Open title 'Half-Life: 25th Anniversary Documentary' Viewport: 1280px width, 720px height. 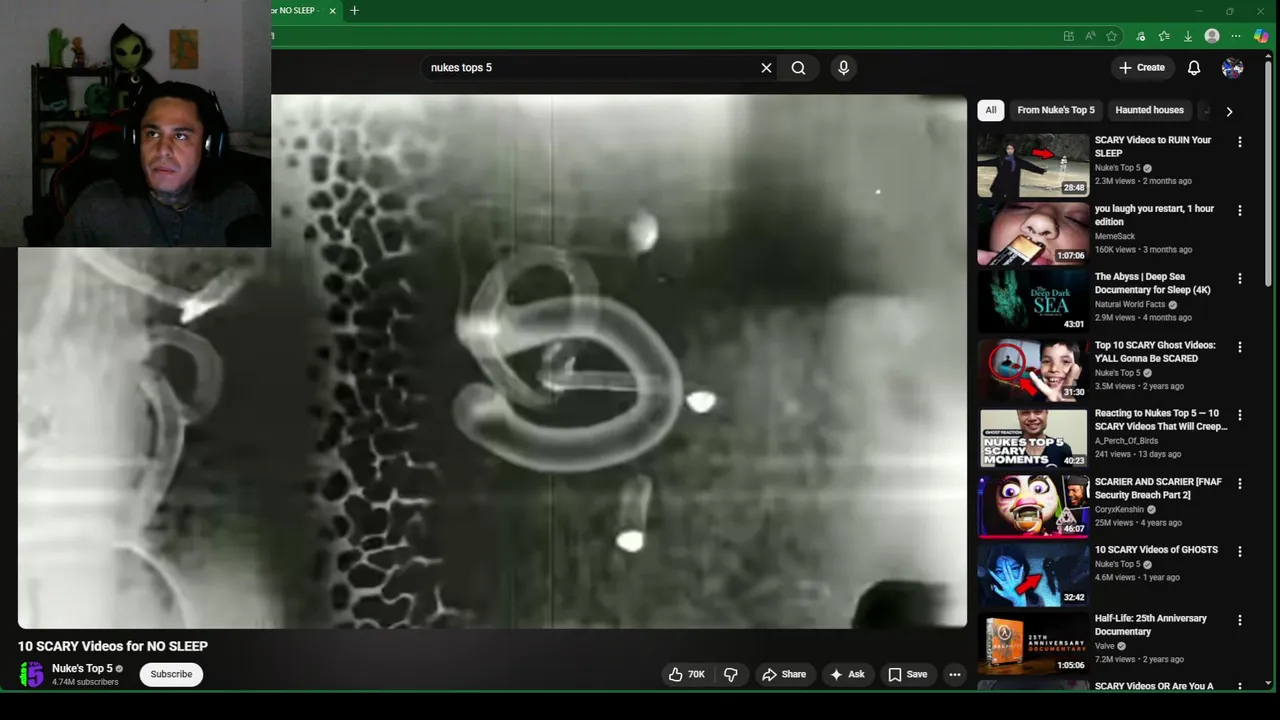[1151, 625]
